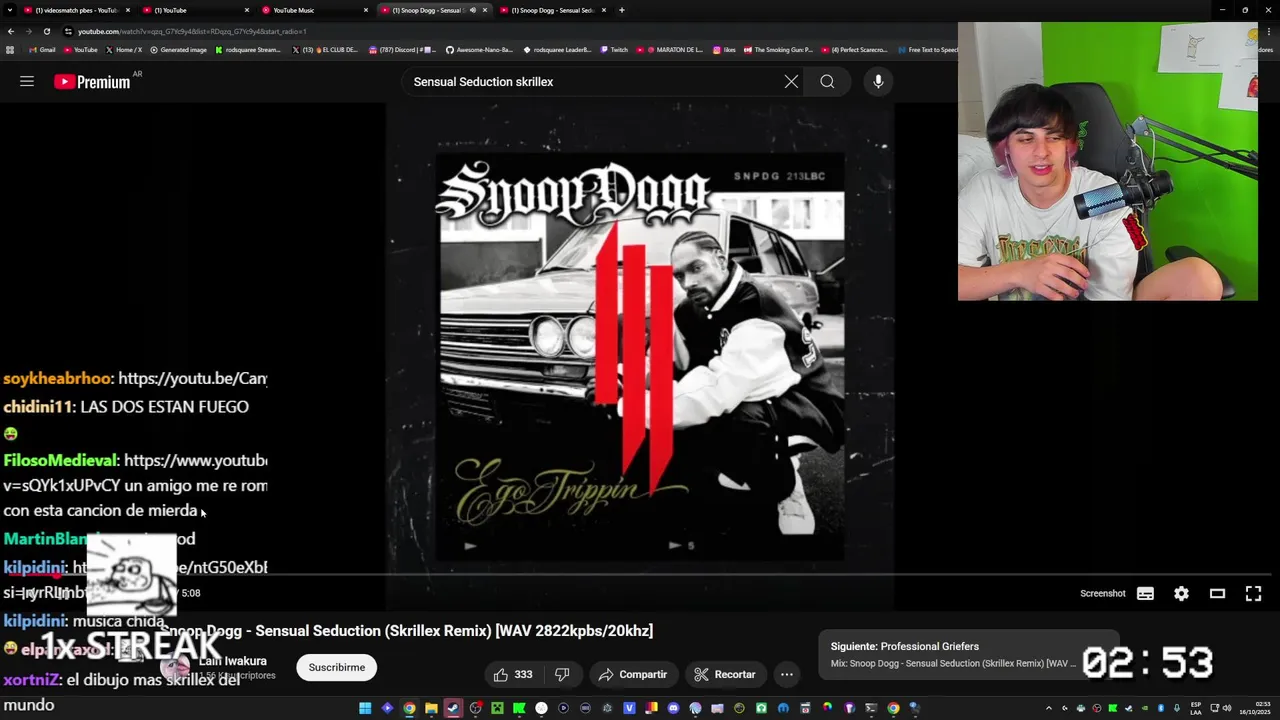Show hidden system tray icons
Viewport: 1280px width, 720px height.
(1049, 708)
